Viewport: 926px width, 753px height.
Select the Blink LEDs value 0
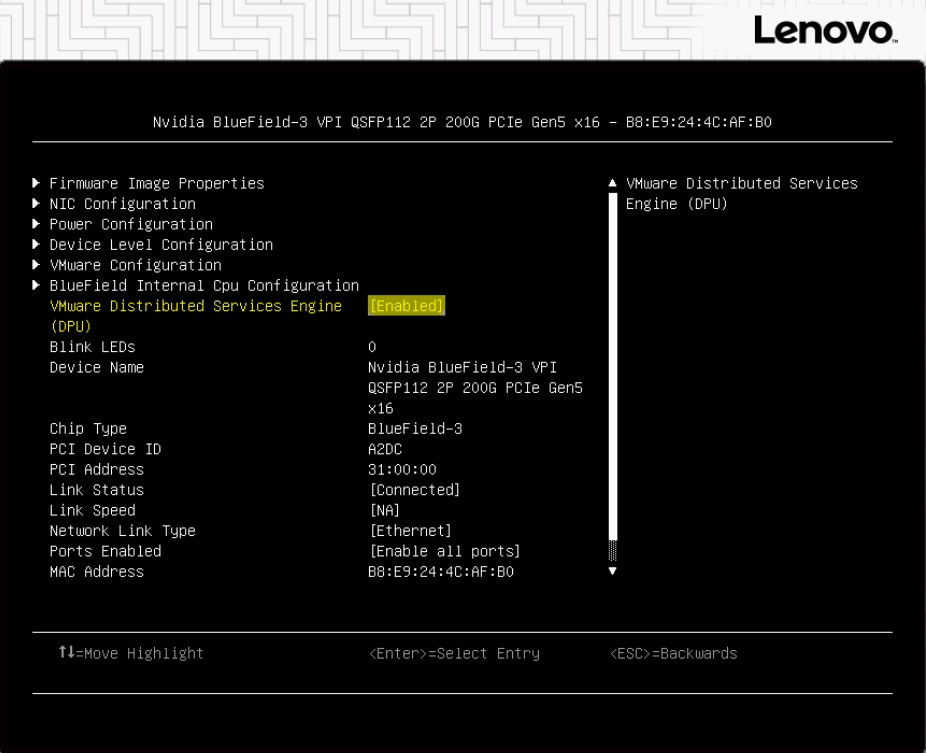[372, 347]
